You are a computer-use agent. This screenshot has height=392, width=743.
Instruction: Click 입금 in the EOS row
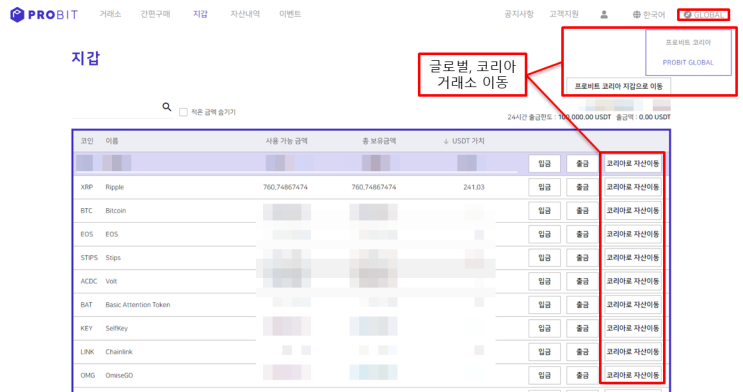(544, 234)
